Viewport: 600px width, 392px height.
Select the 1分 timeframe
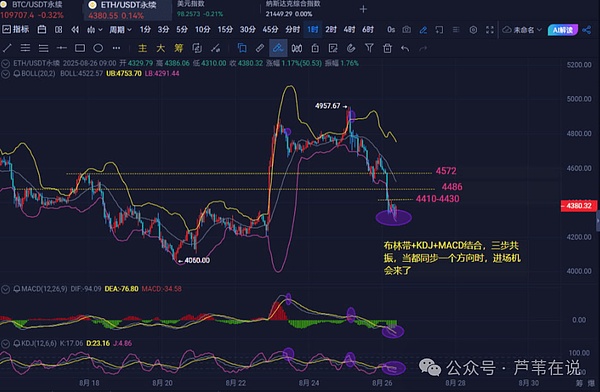145,29
